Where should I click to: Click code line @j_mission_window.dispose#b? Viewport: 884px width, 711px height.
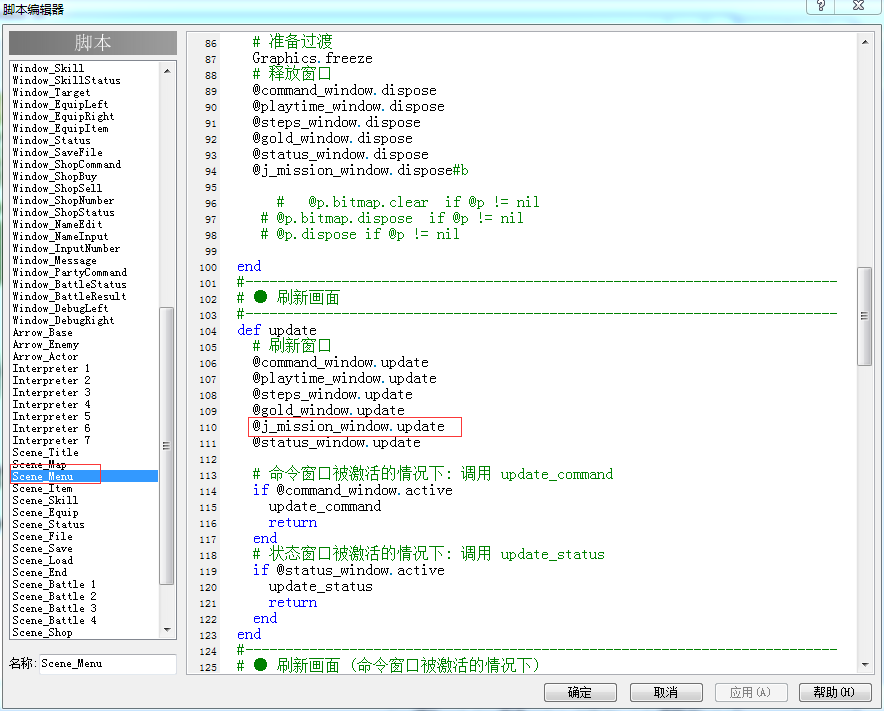[x=360, y=170]
